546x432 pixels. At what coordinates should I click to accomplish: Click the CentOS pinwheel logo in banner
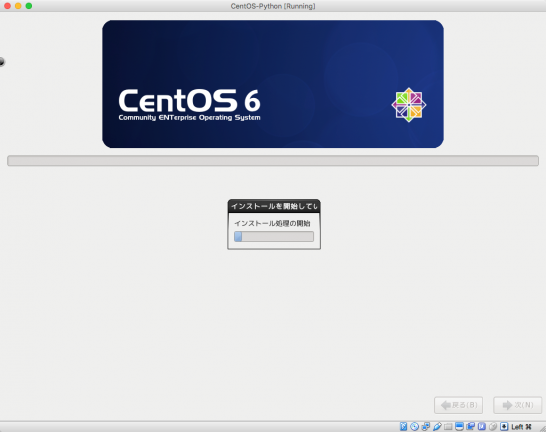[409, 105]
